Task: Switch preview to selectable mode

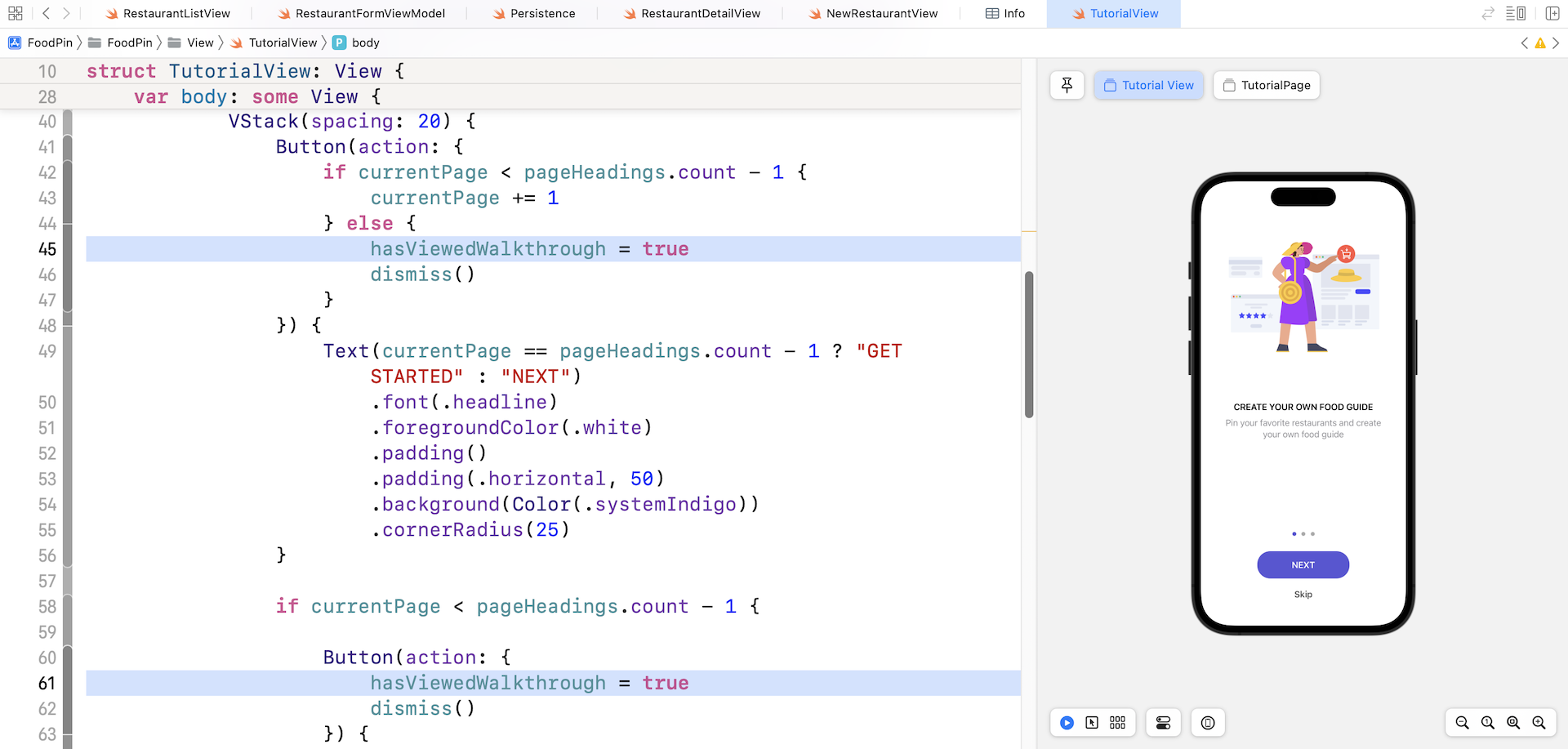Action: click(x=1092, y=723)
